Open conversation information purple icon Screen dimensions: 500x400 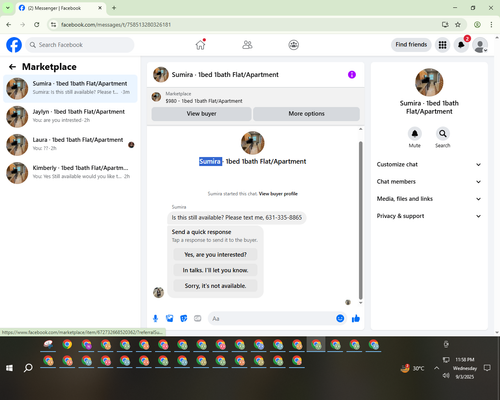point(352,75)
